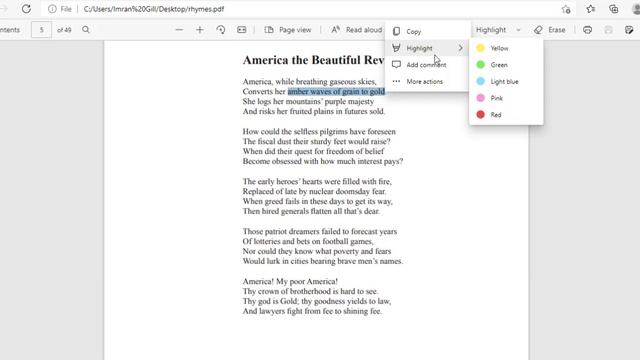This screenshot has width=640, height=360.
Task: Click the page number field showing 5
Action: tap(41, 30)
